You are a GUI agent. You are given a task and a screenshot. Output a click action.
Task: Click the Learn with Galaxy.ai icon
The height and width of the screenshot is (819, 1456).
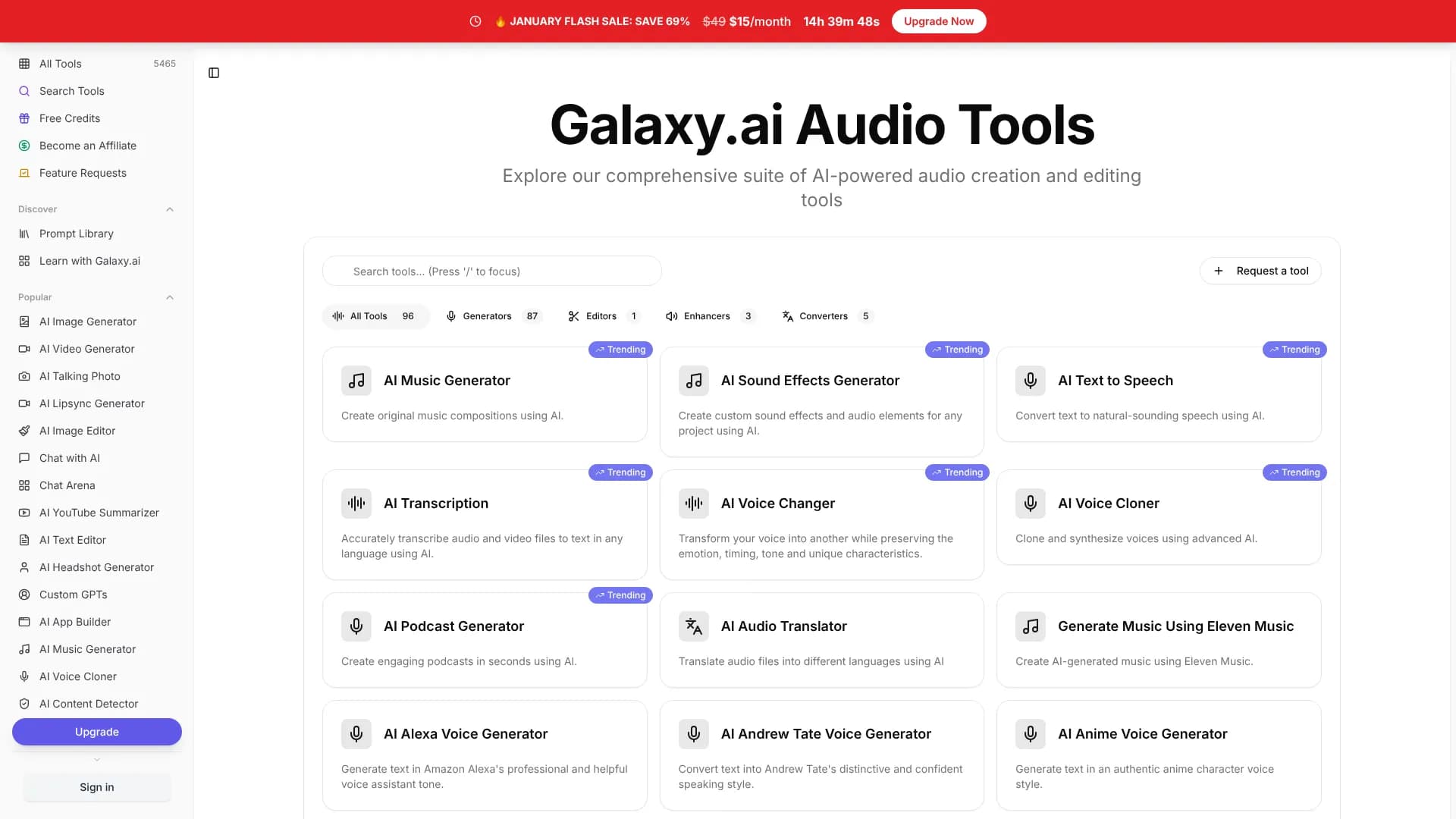tap(24, 261)
